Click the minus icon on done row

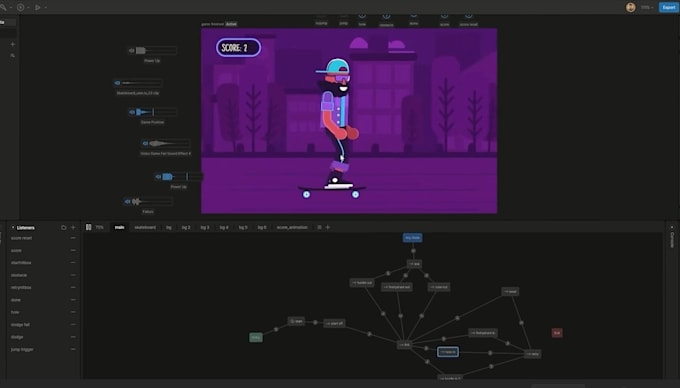[x=73, y=300]
